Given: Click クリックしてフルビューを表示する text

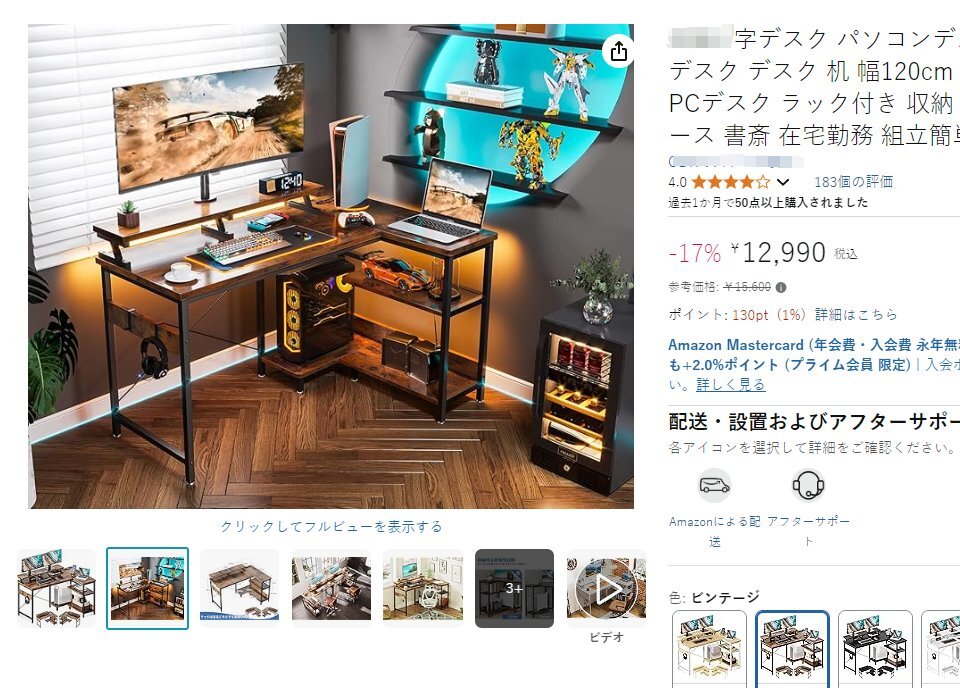Looking at the screenshot, I should tap(331, 526).
